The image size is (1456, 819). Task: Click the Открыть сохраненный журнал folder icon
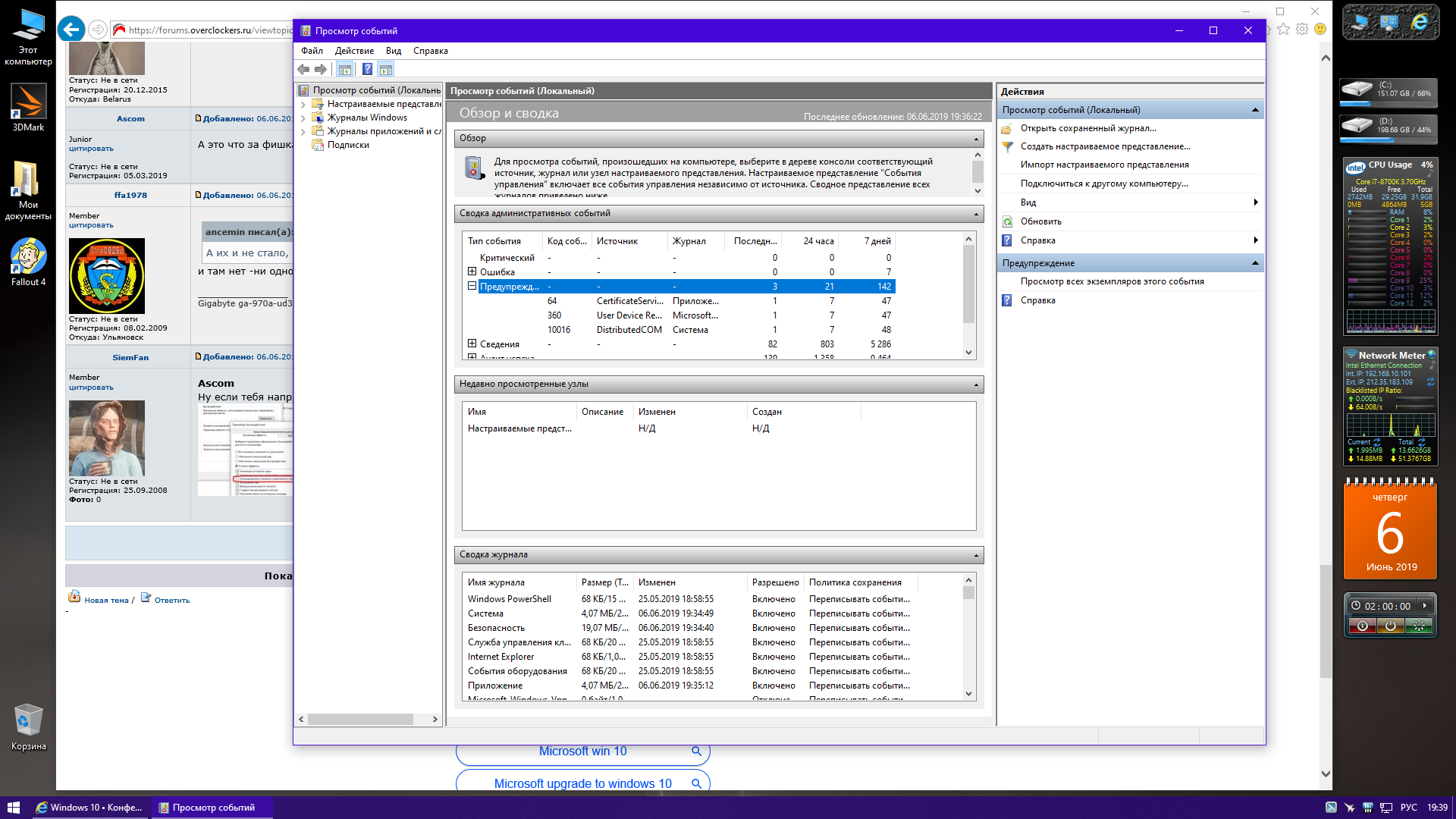pos(1007,128)
